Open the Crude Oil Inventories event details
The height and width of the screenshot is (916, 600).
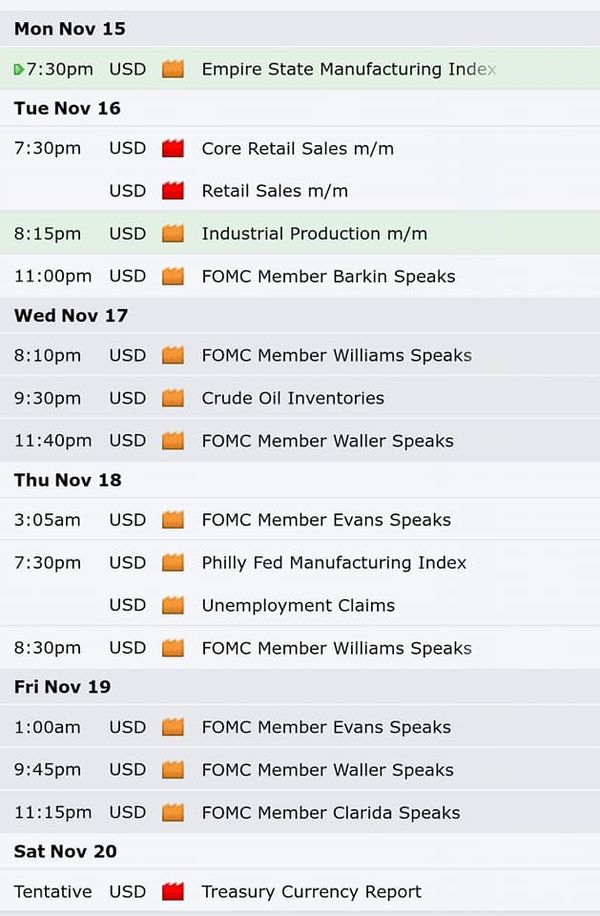(x=300, y=398)
